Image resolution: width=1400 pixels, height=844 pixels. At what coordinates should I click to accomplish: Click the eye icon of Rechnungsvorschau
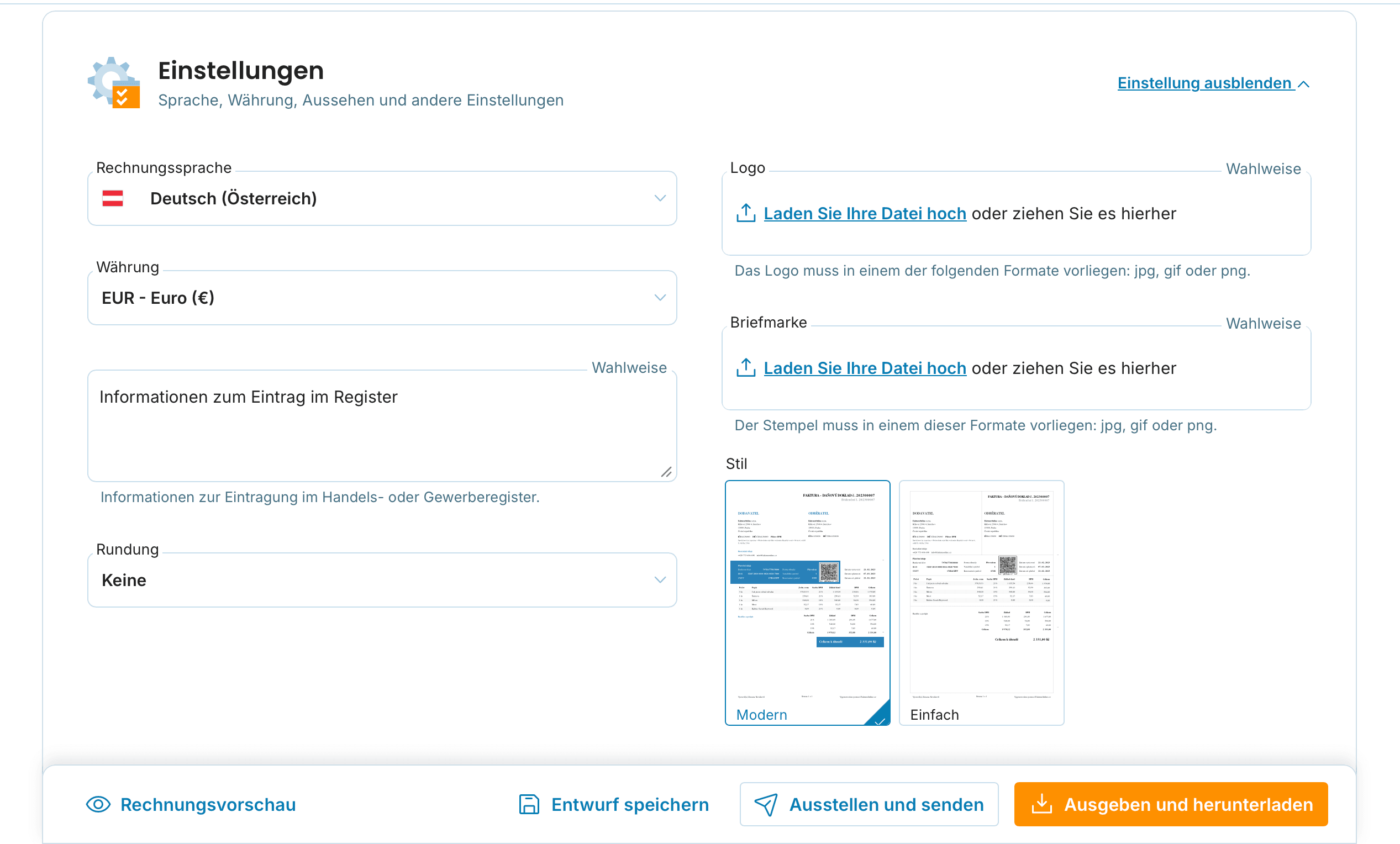coord(98,804)
